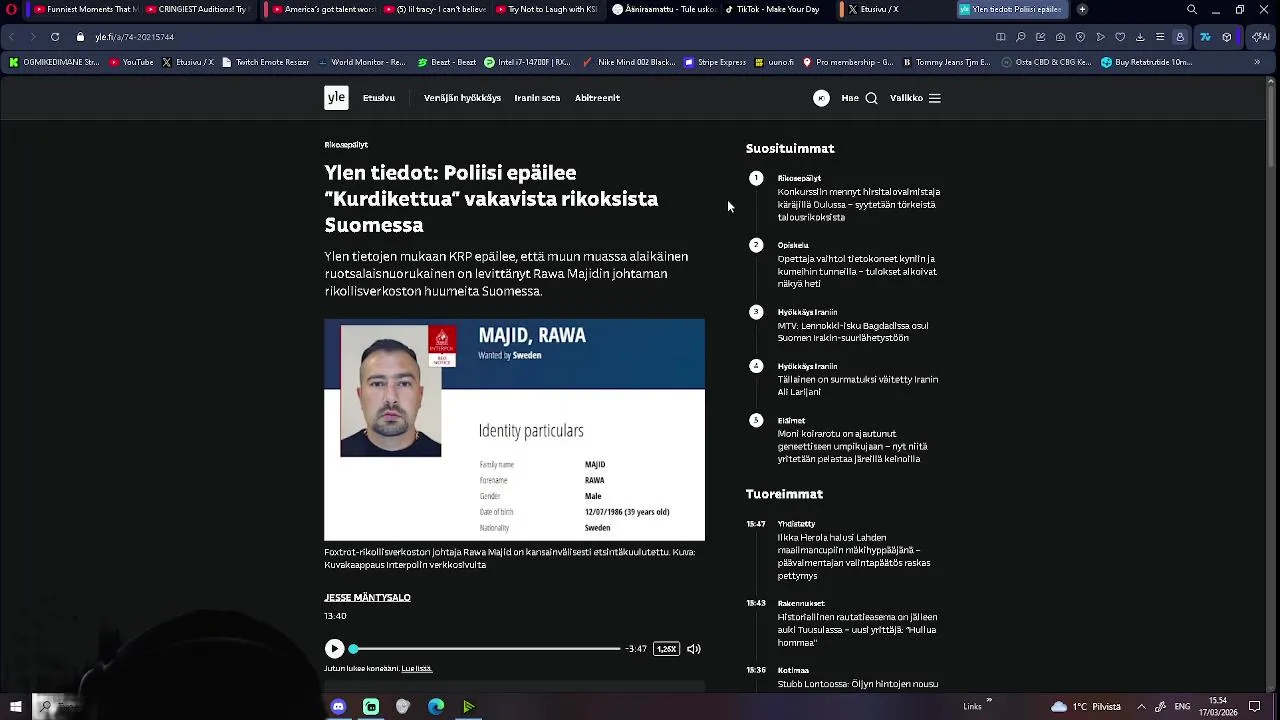Open Windows notification center
Image resolution: width=1280 pixels, height=720 pixels.
coord(1254,706)
